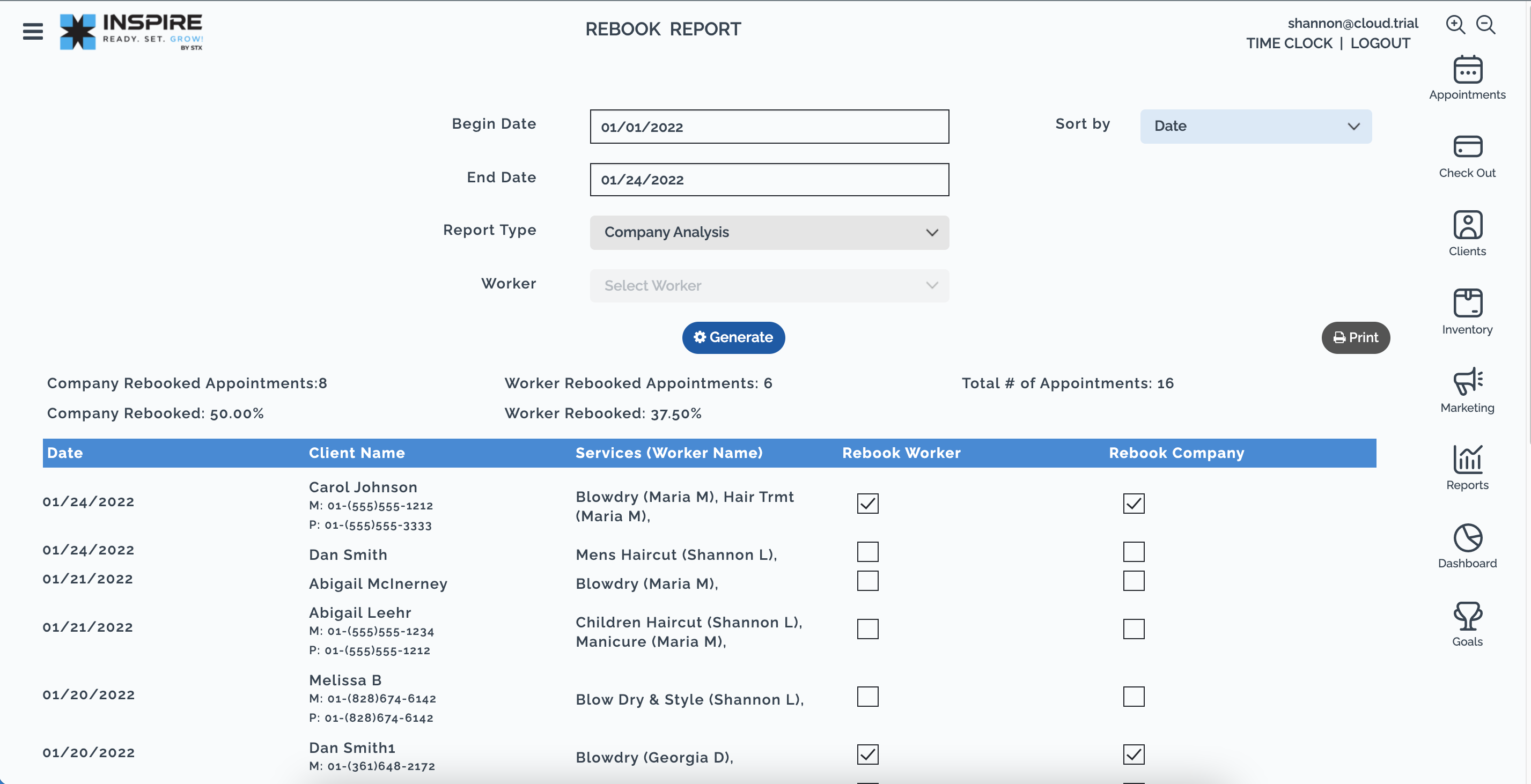Click the TIME CLOCK link
The image size is (1531, 784).
coord(1289,43)
